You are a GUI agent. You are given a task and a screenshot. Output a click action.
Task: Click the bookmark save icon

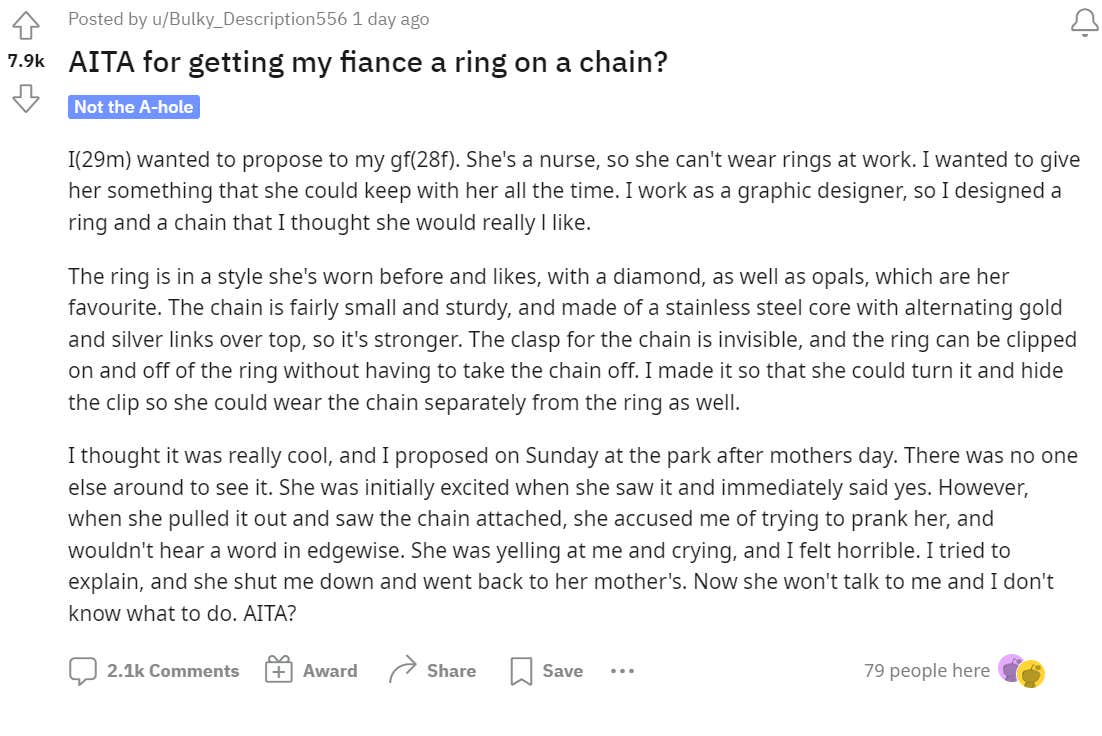(521, 671)
